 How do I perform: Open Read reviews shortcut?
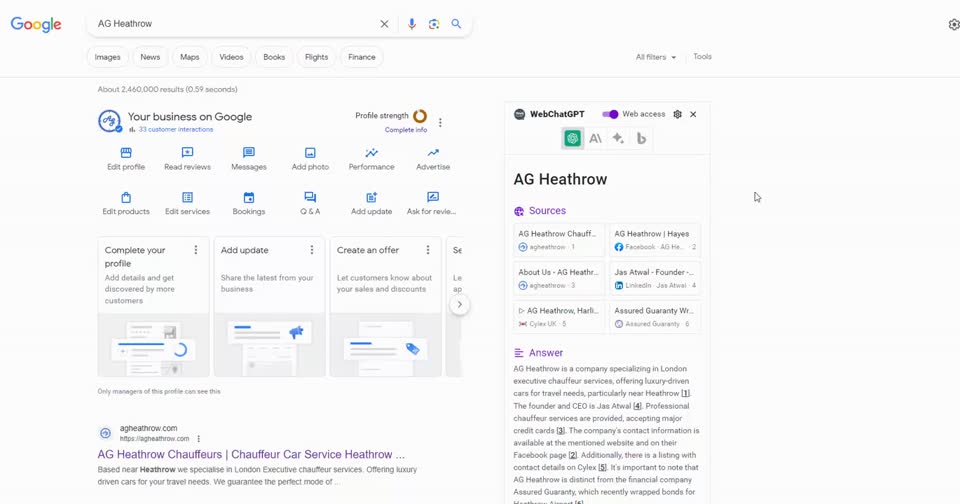[x=187, y=159]
